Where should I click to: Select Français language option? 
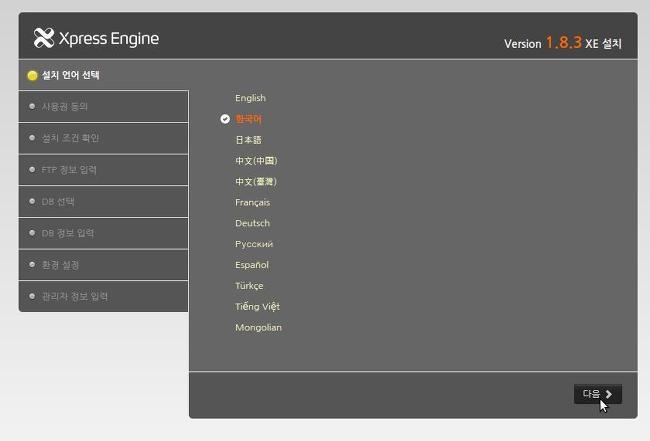252,202
